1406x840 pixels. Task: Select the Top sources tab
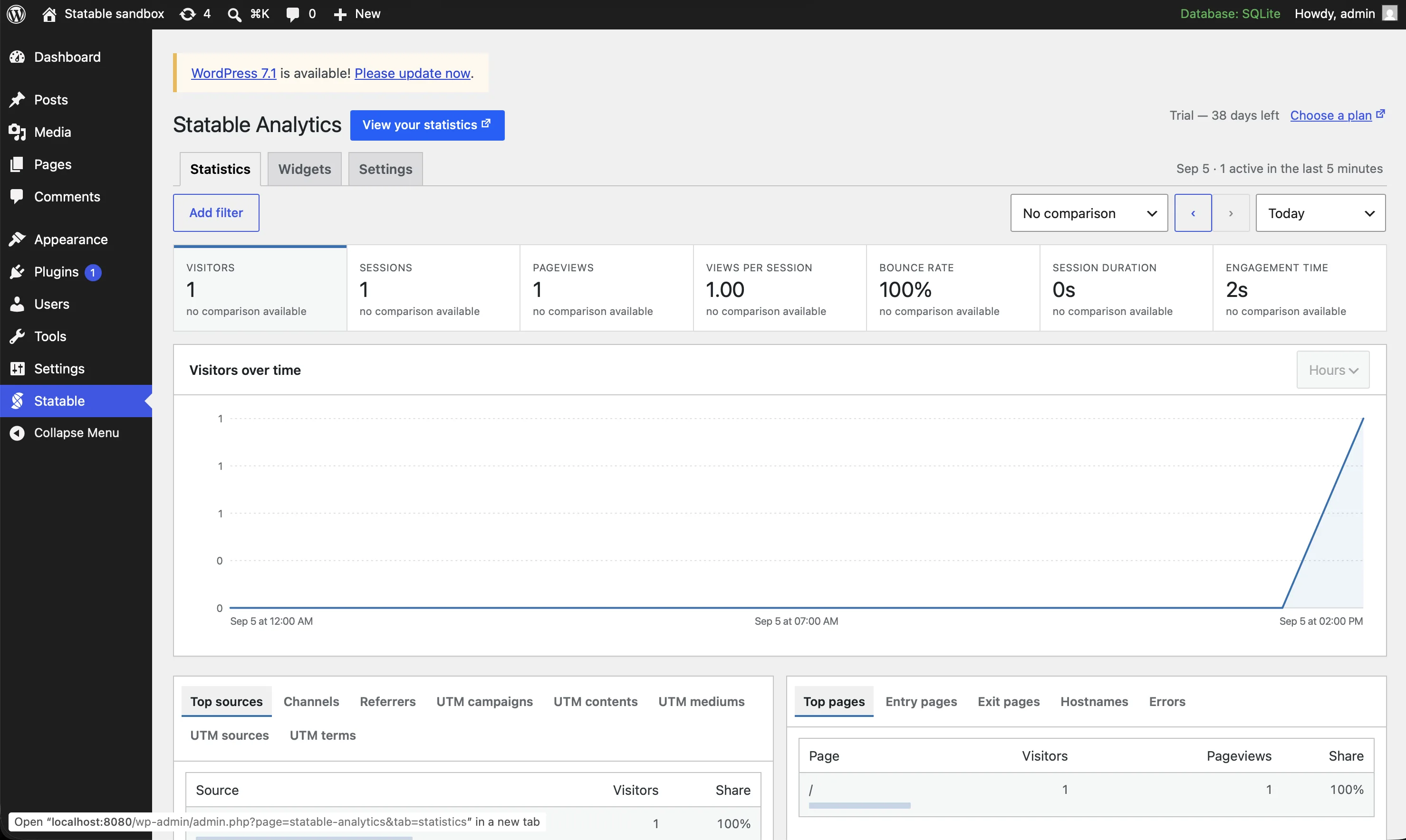click(227, 701)
